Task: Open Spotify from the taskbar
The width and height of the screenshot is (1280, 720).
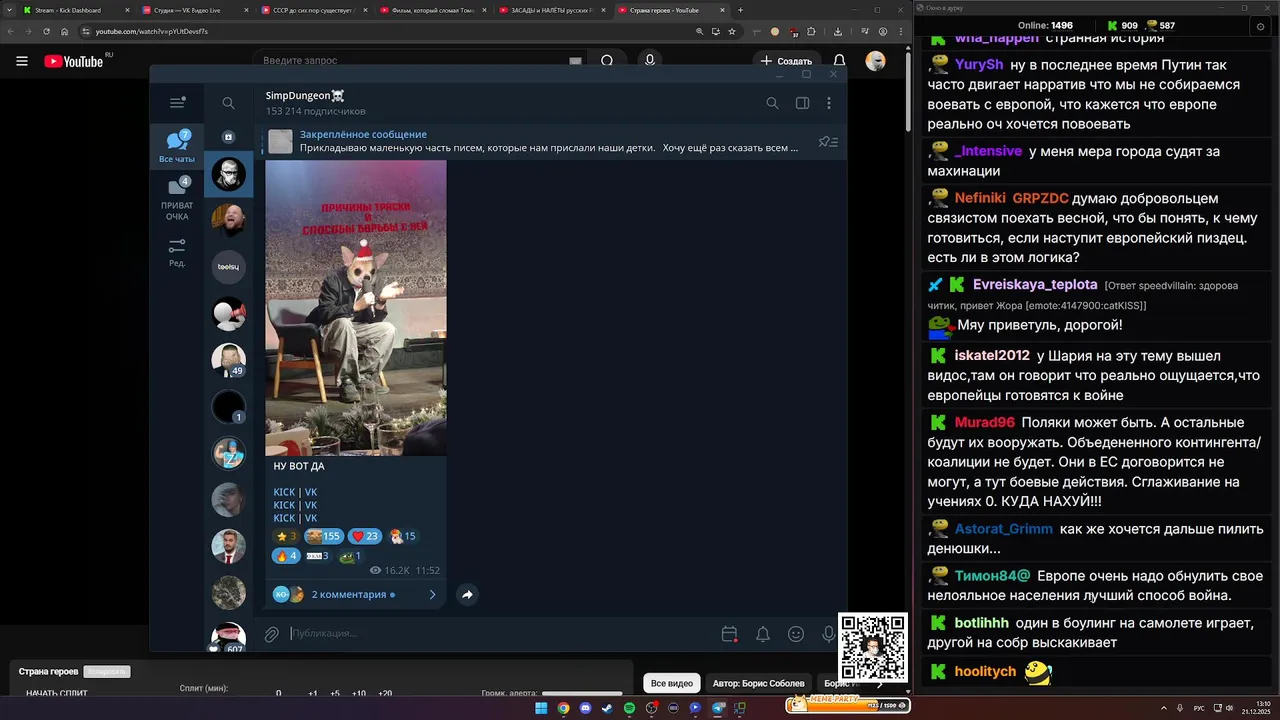Action: pos(629,708)
